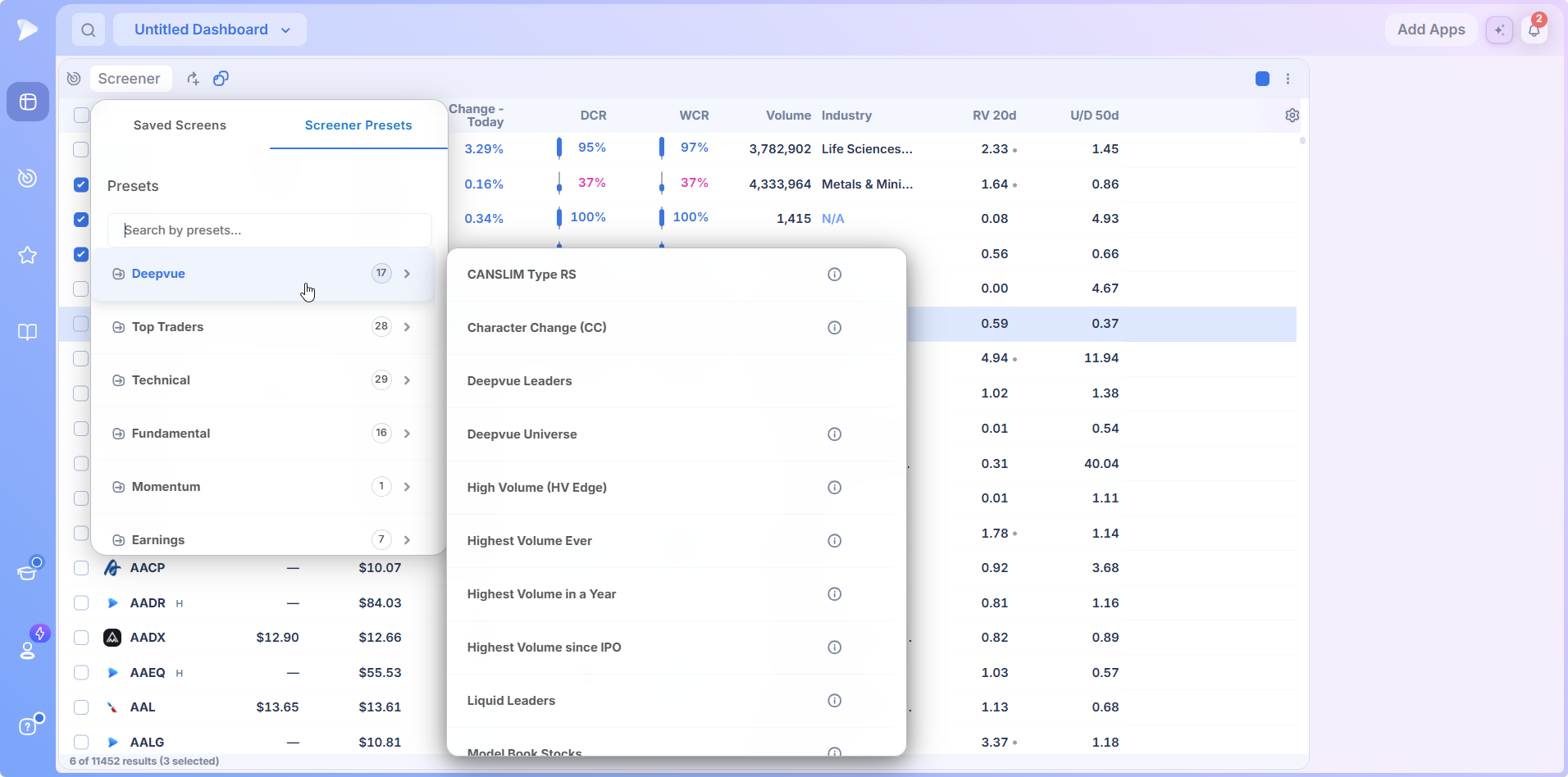Click the link widgets icon in the Screener header
Viewport: 1568px width, 777px height.
tap(221, 79)
